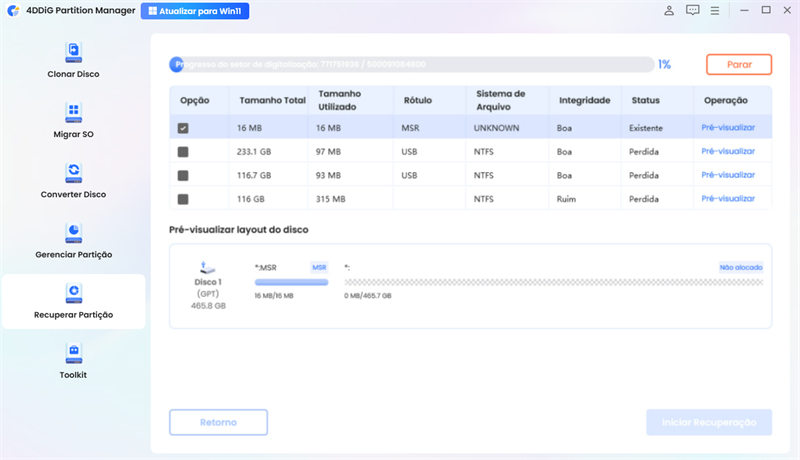Select the MSR partition bar in layout
Screen dimensions: 800x460
coord(292,283)
